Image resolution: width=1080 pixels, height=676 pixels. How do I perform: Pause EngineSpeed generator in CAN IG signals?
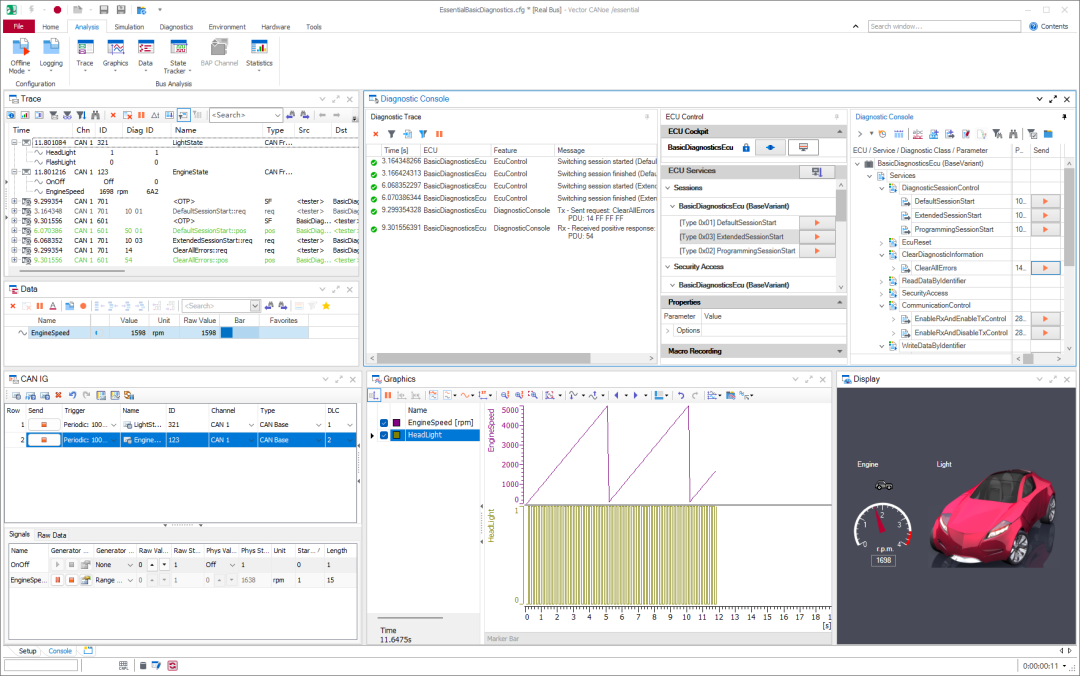(58, 580)
